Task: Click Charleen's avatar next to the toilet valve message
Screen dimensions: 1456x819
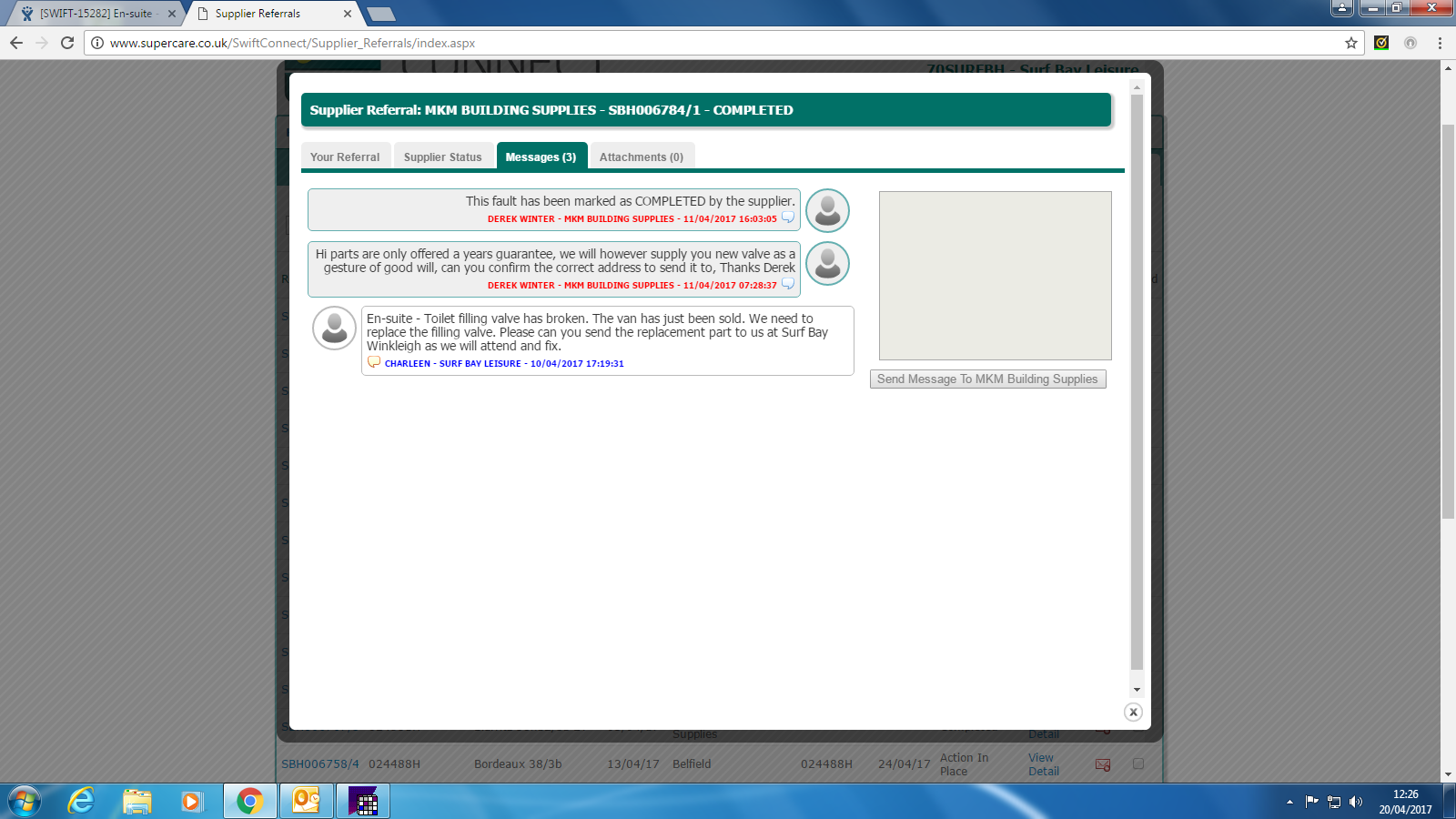Action: tap(334, 329)
